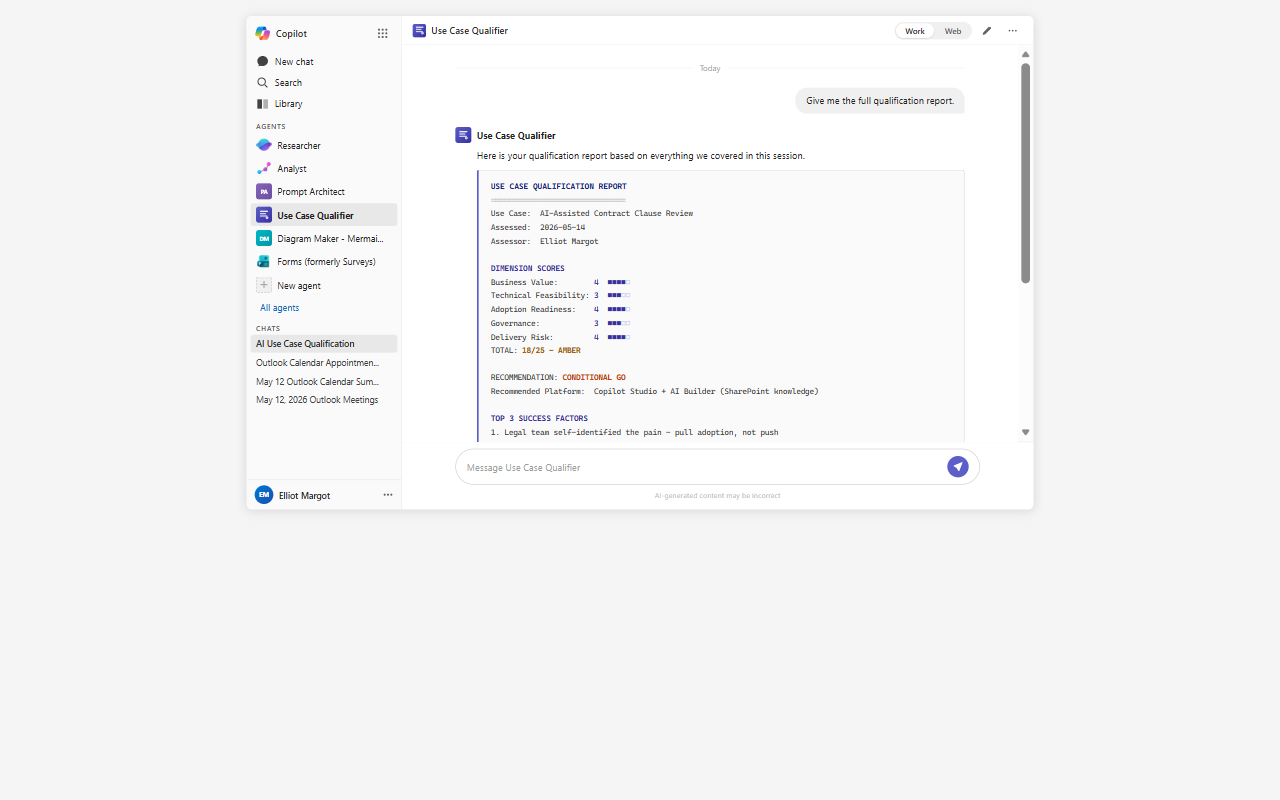The height and width of the screenshot is (800, 1280).
Task: Send the message with arrow button
Action: [x=958, y=467]
